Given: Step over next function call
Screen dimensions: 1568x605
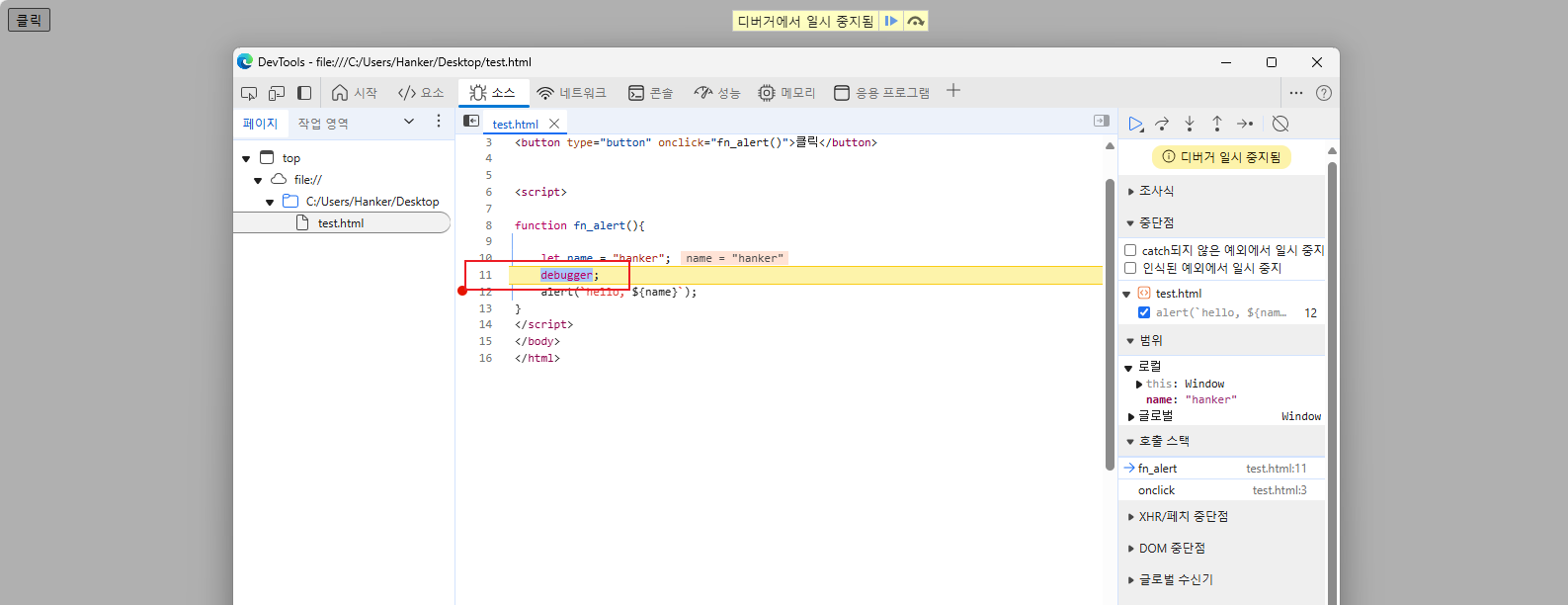Looking at the screenshot, I should [x=1163, y=124].
